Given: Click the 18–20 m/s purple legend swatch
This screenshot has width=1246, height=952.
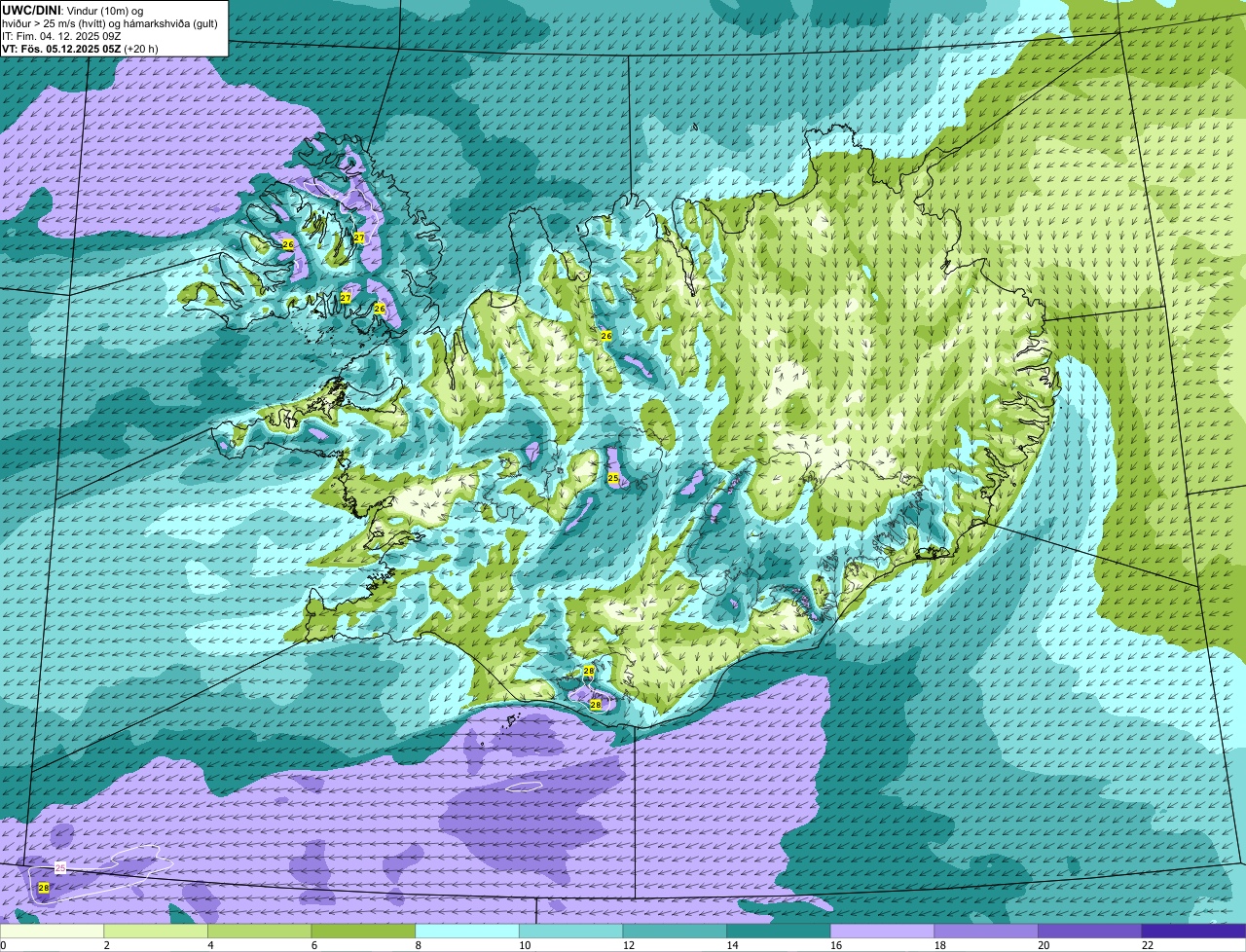Looking at the screenshot, I should coord(986,931).
